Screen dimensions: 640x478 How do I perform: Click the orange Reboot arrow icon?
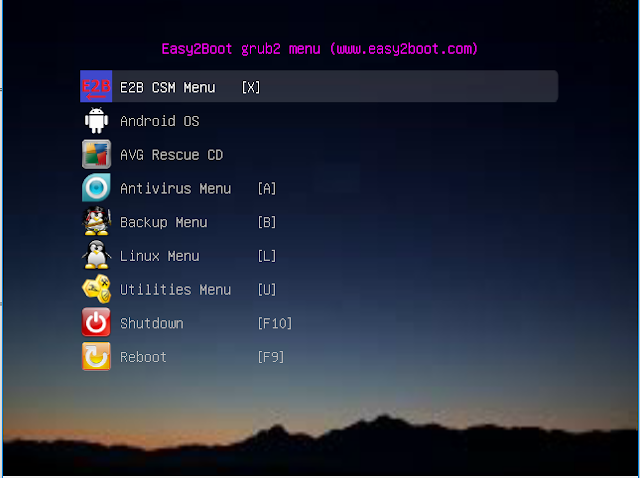pos(96,356)
